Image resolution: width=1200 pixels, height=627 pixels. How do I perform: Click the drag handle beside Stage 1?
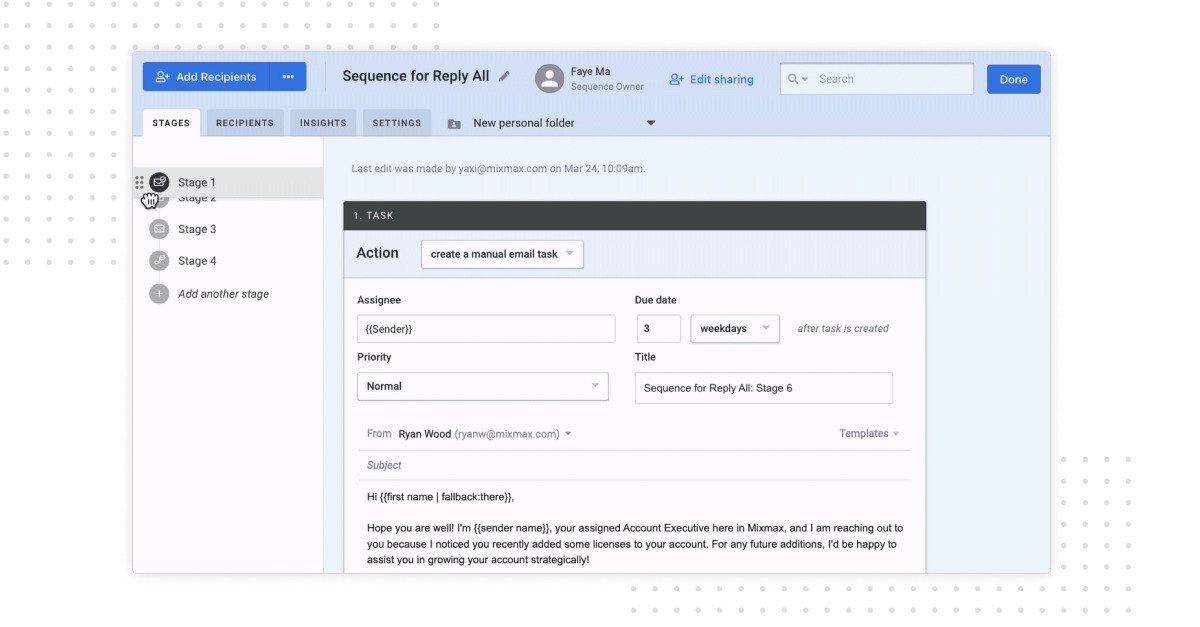point(139,182)
